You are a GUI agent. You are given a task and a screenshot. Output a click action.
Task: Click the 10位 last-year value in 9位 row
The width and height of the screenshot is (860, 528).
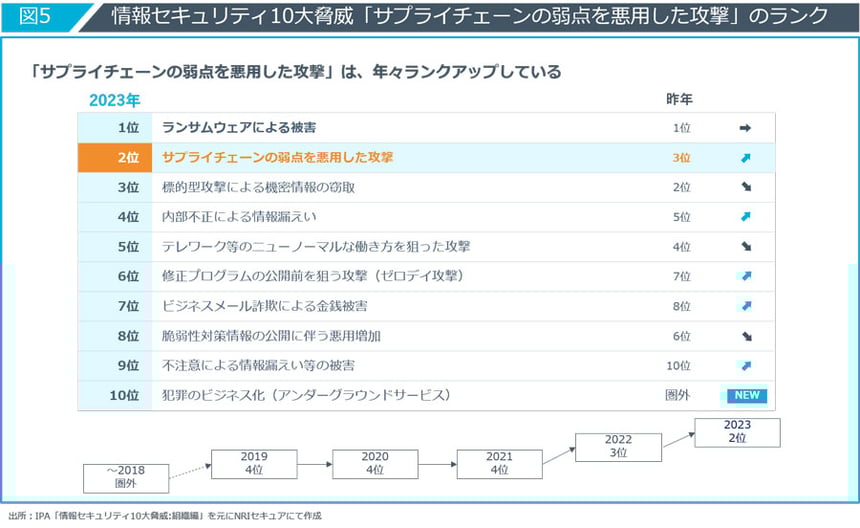[x=678, y=366]
